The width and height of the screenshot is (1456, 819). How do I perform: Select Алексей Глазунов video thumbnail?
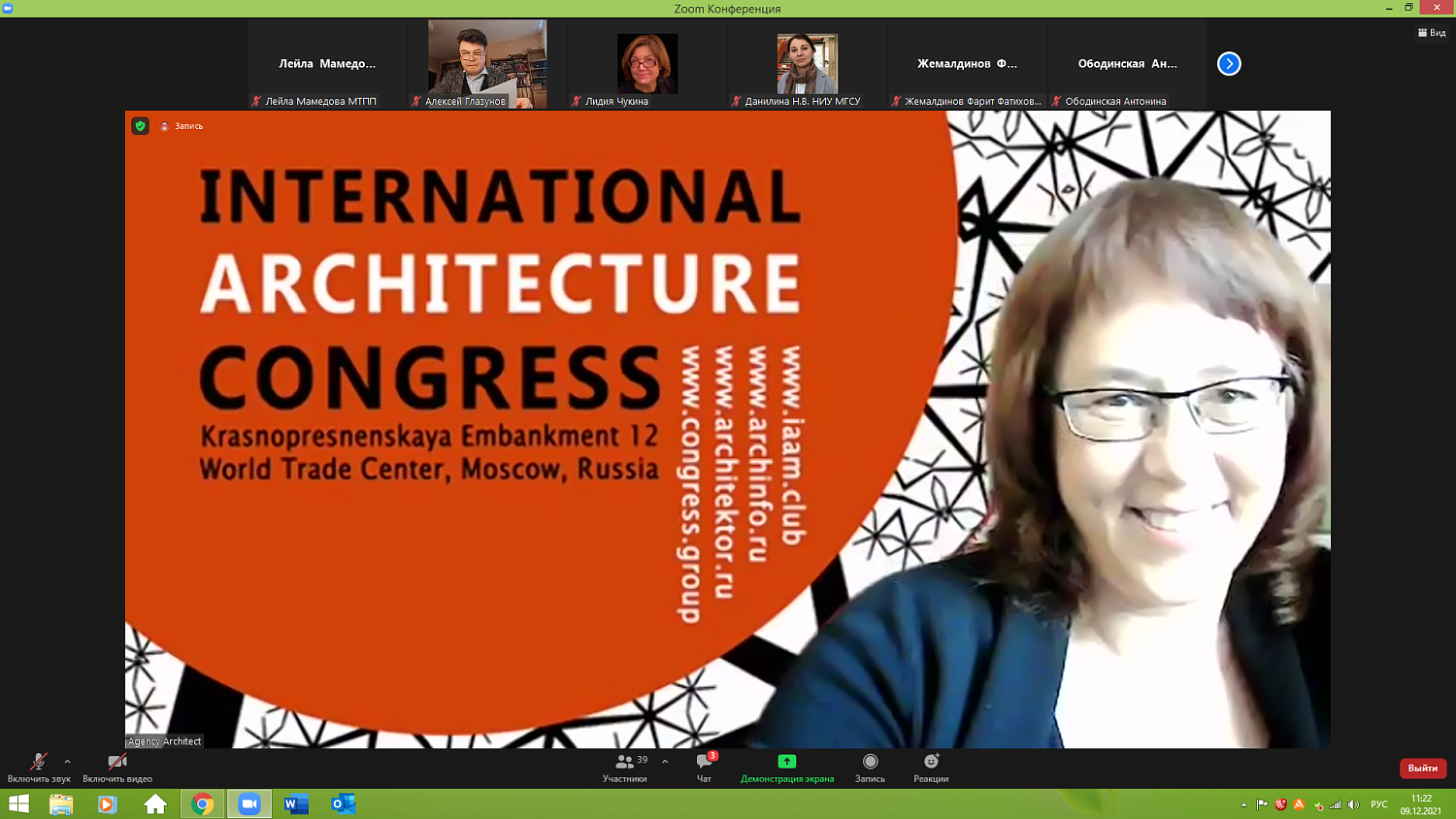point(487,63)
